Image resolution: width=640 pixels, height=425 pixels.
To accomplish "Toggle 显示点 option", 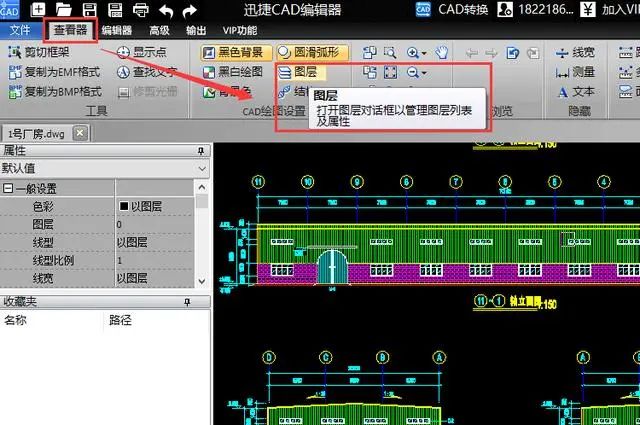I will (142, 52).
